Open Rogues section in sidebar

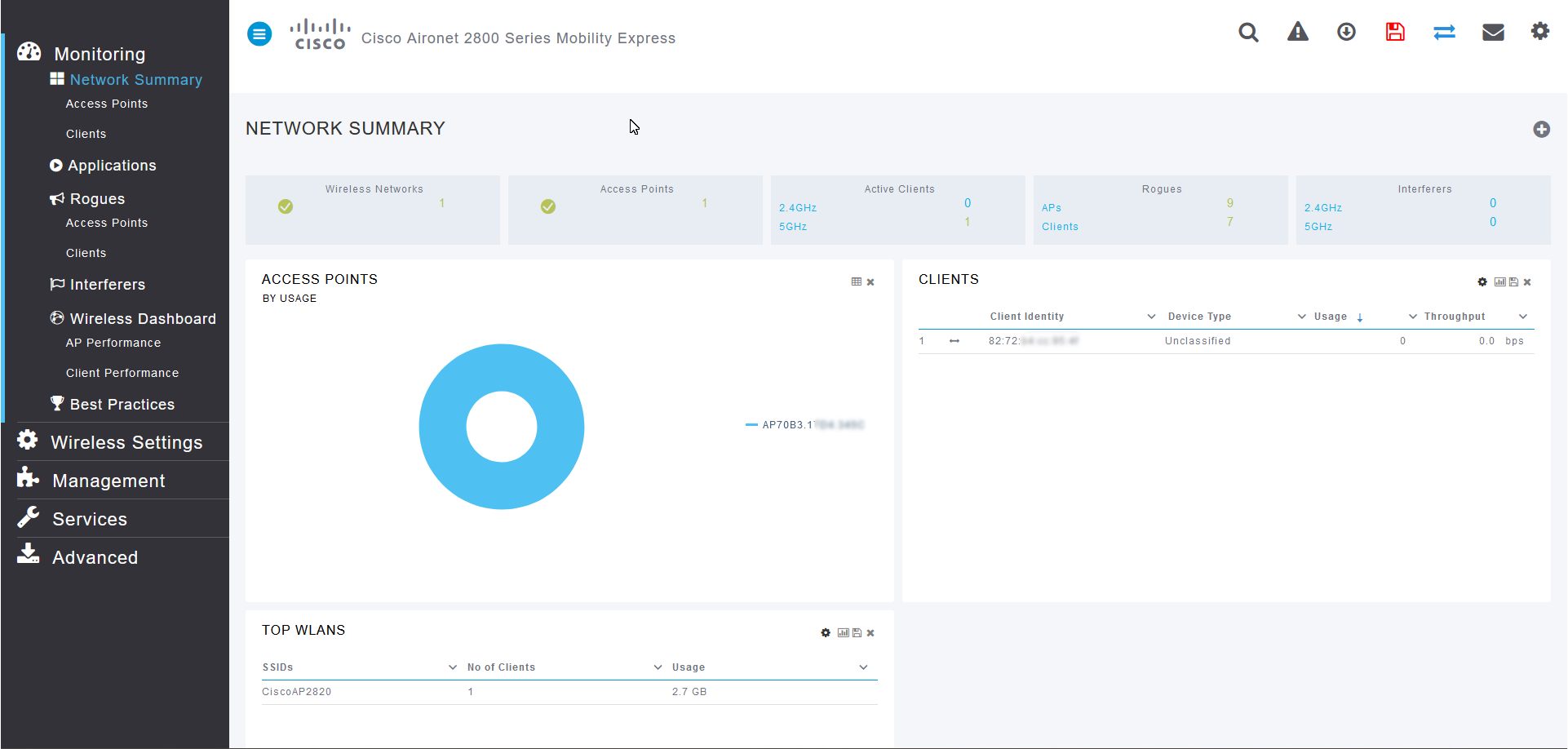pos(97,198)
